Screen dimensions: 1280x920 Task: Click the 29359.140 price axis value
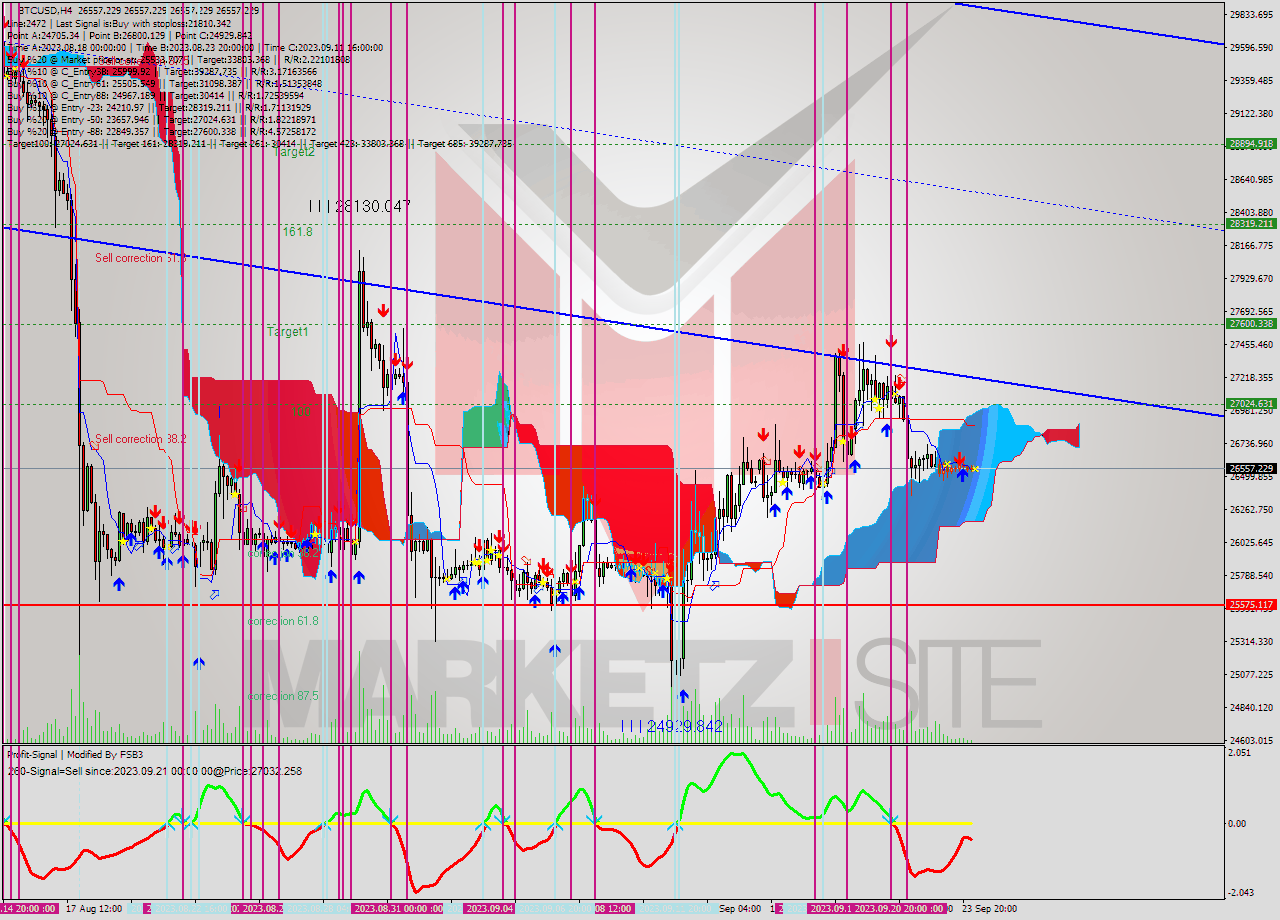tap(1252, 80)
